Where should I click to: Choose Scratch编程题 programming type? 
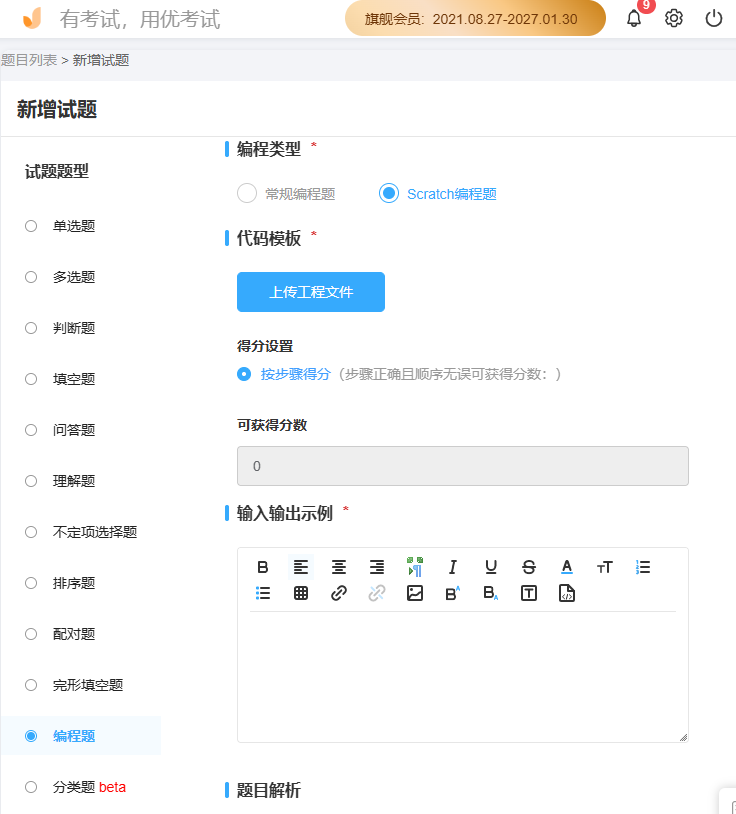tap(438, 194)
